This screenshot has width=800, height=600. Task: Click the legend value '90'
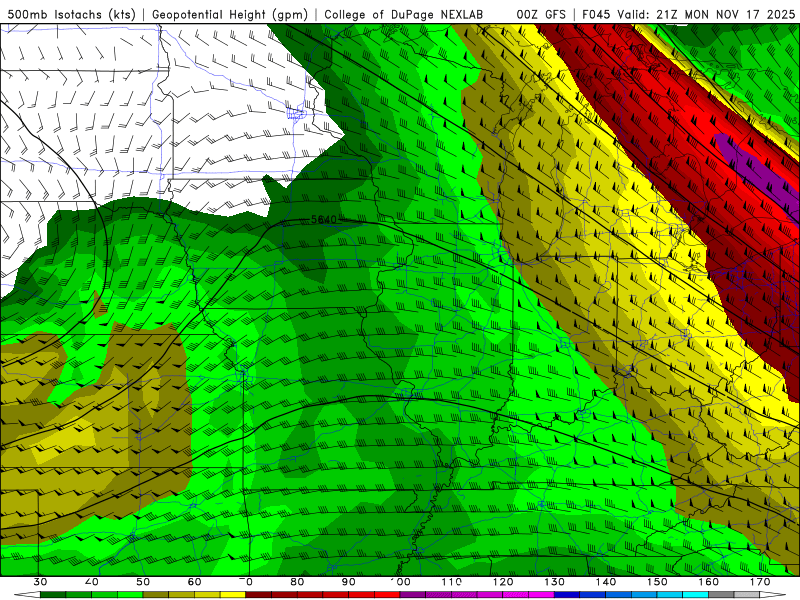pyautogui.click(x=349, y=582)
